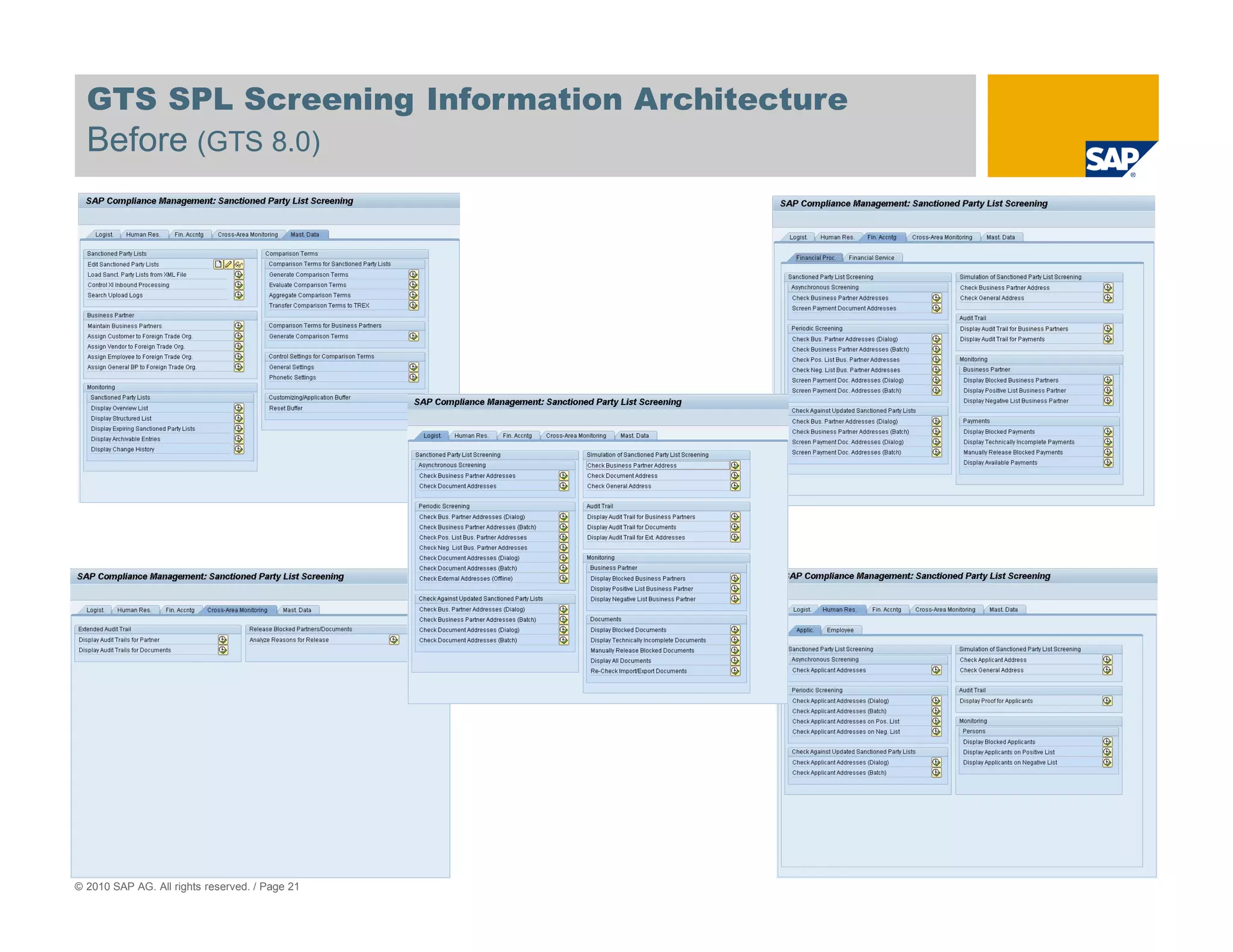Select the General Settings entry
This screenshot has height=952, width=1233.
pyautogui.click(x=291, y=367)
